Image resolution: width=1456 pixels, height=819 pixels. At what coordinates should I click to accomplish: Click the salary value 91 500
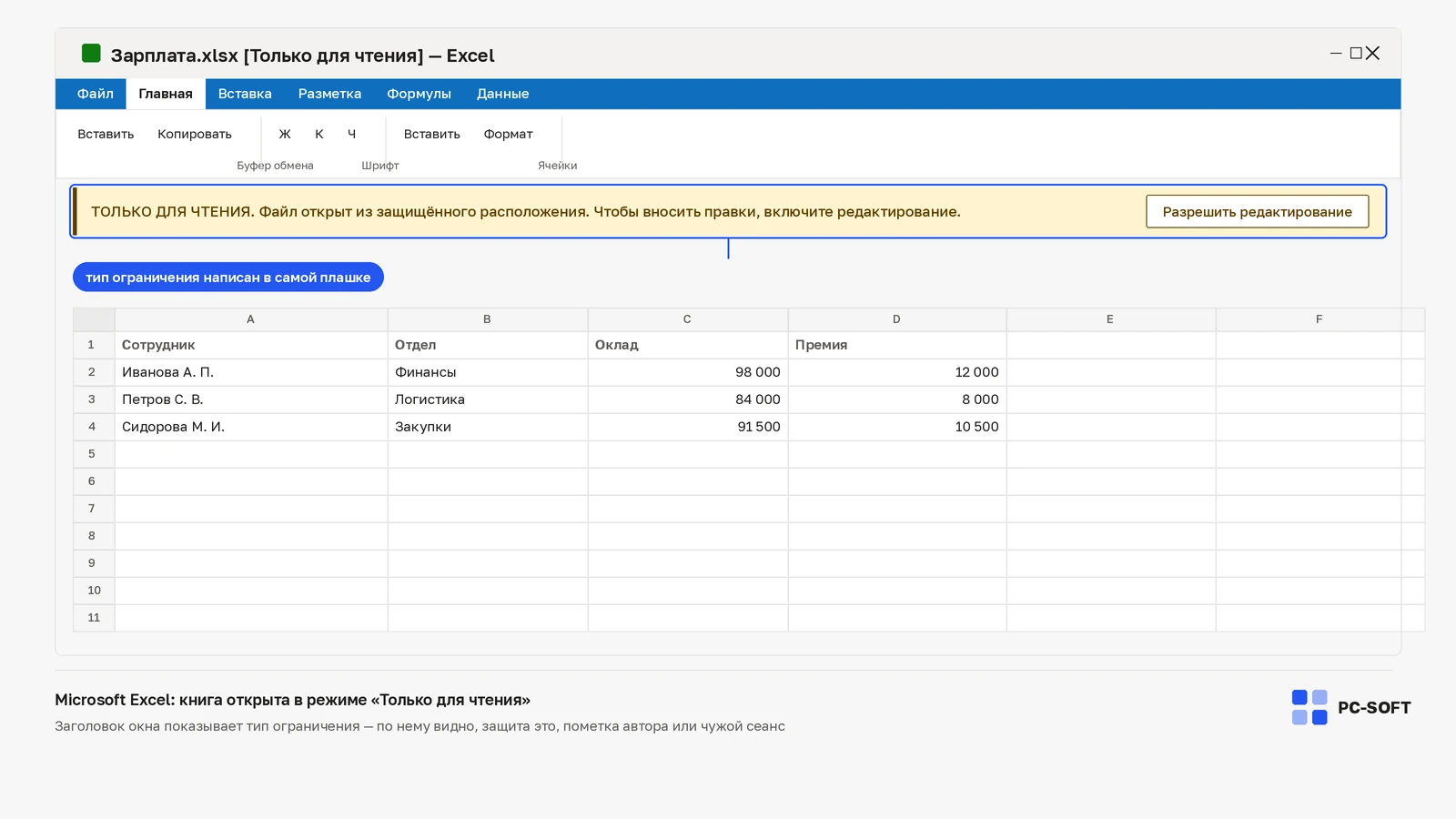[x=688, y=427]
